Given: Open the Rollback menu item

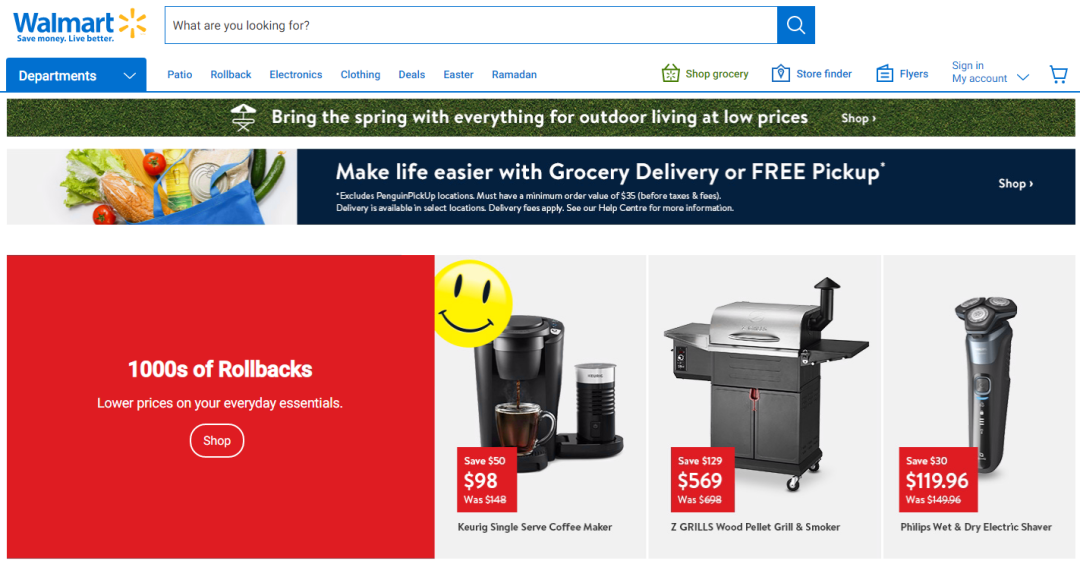Looking at the screenshot, I should point(231,74).
